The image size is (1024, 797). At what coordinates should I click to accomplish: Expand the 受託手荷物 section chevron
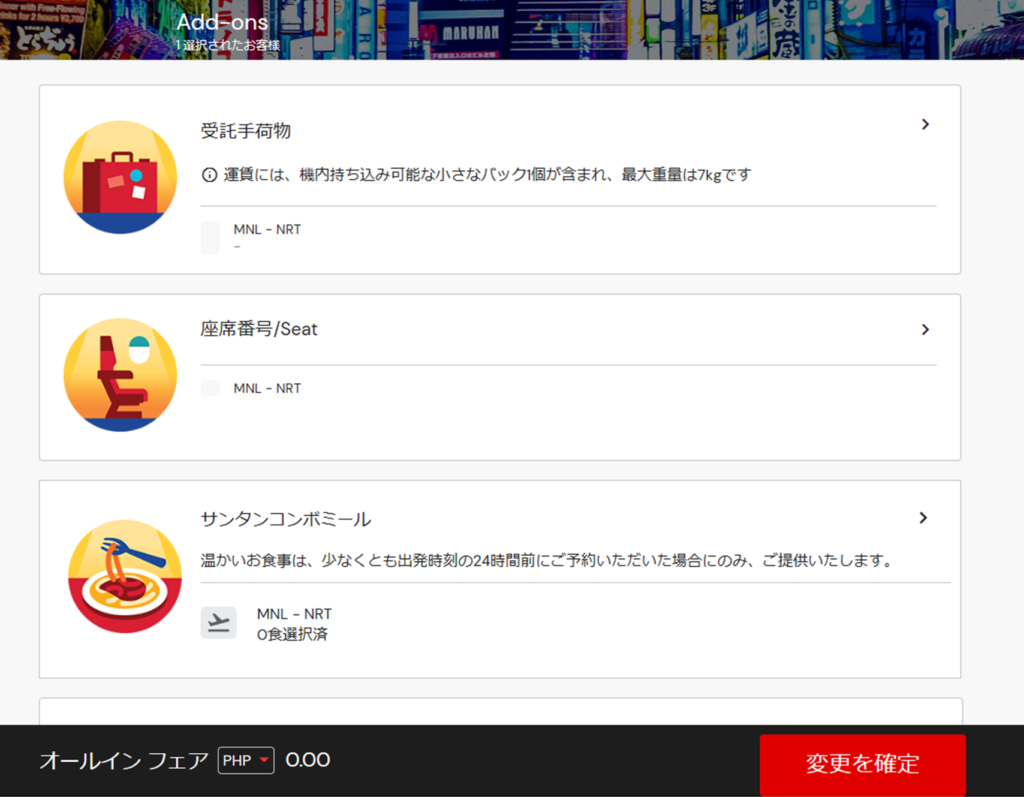925,125
